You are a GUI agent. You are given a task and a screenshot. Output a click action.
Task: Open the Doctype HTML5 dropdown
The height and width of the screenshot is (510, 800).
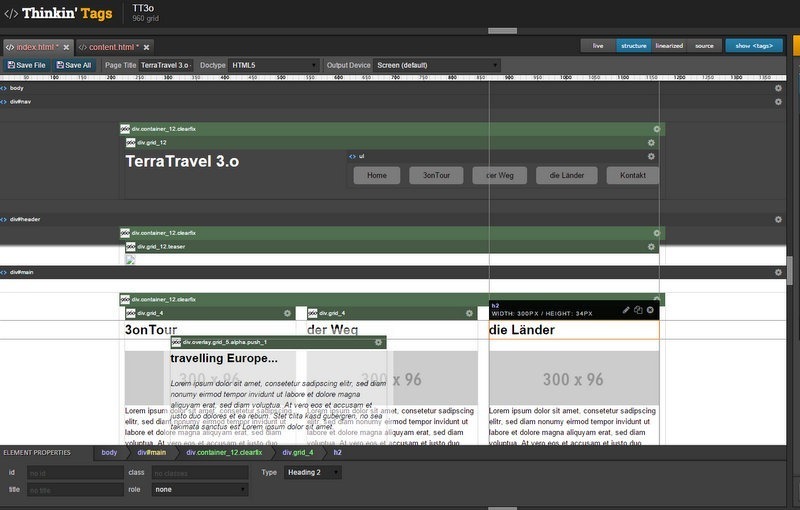click(x=273, y=65)
